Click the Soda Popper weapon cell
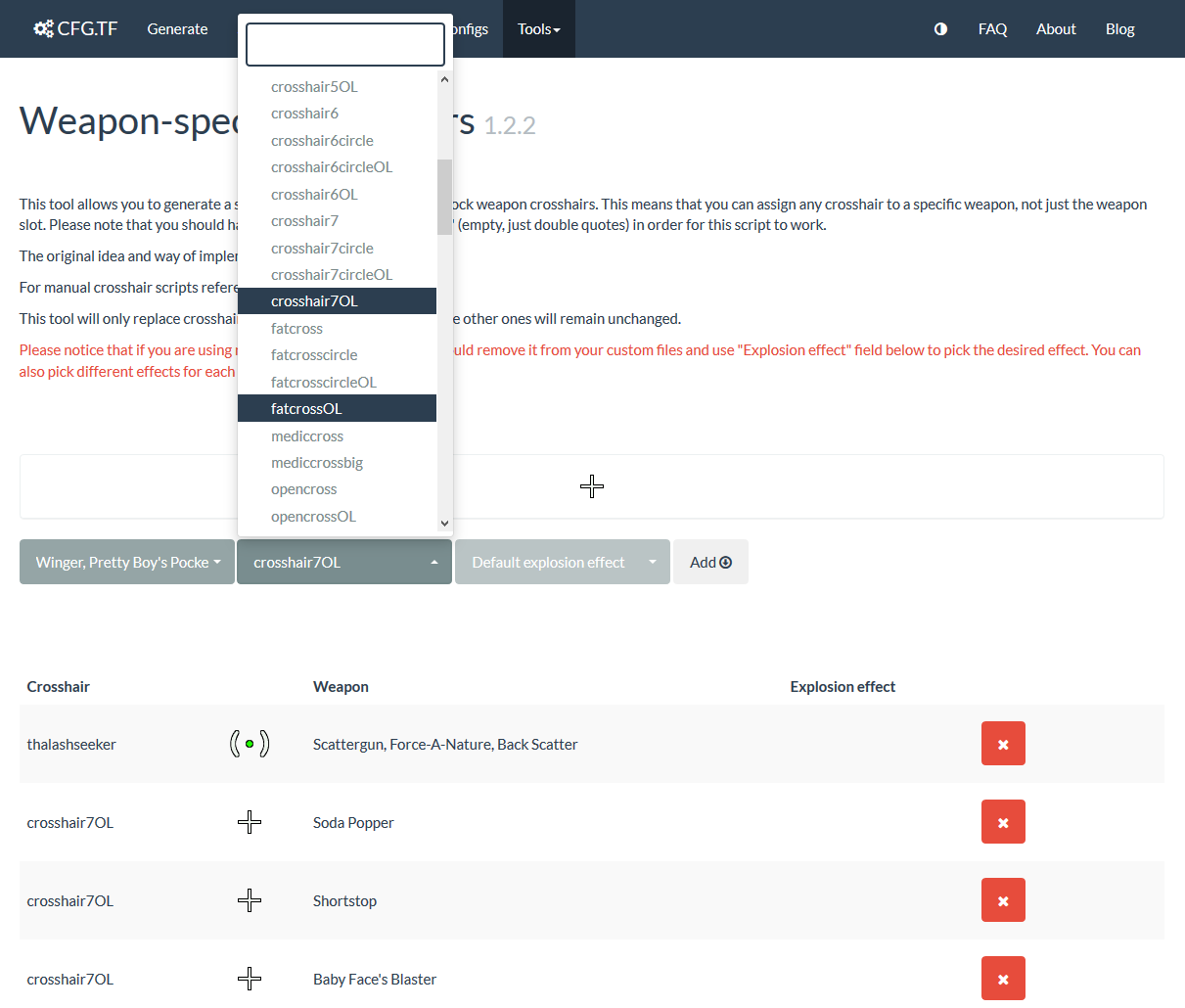The height and width of the screenshot is (1008, 1185). 353,822
